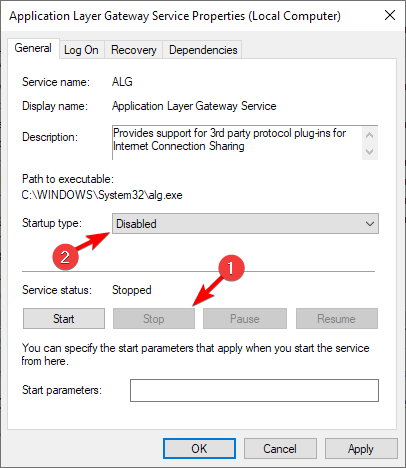Image resolution: width=406 pixels, height=468 pixels.
Task: Click the description scroll up arrow
Action: 369,135
